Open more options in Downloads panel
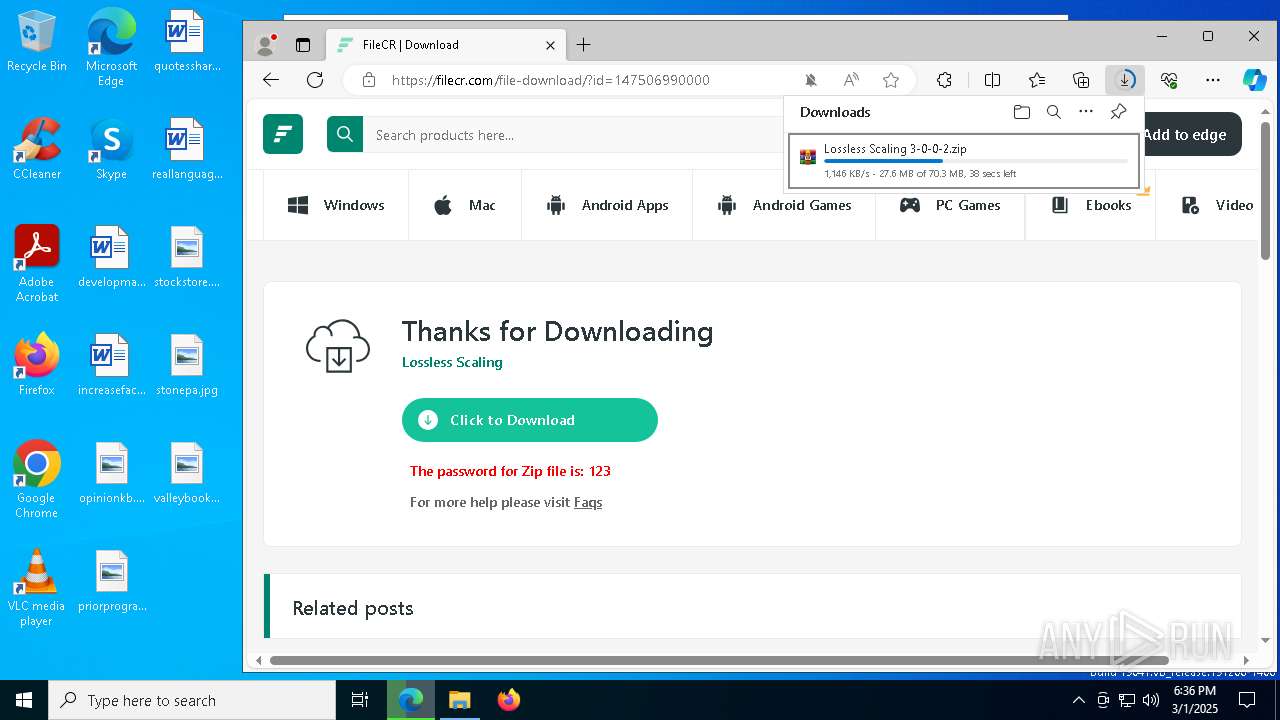Viewport: 1280px width, 720px height. click(x=1086, y=112)
